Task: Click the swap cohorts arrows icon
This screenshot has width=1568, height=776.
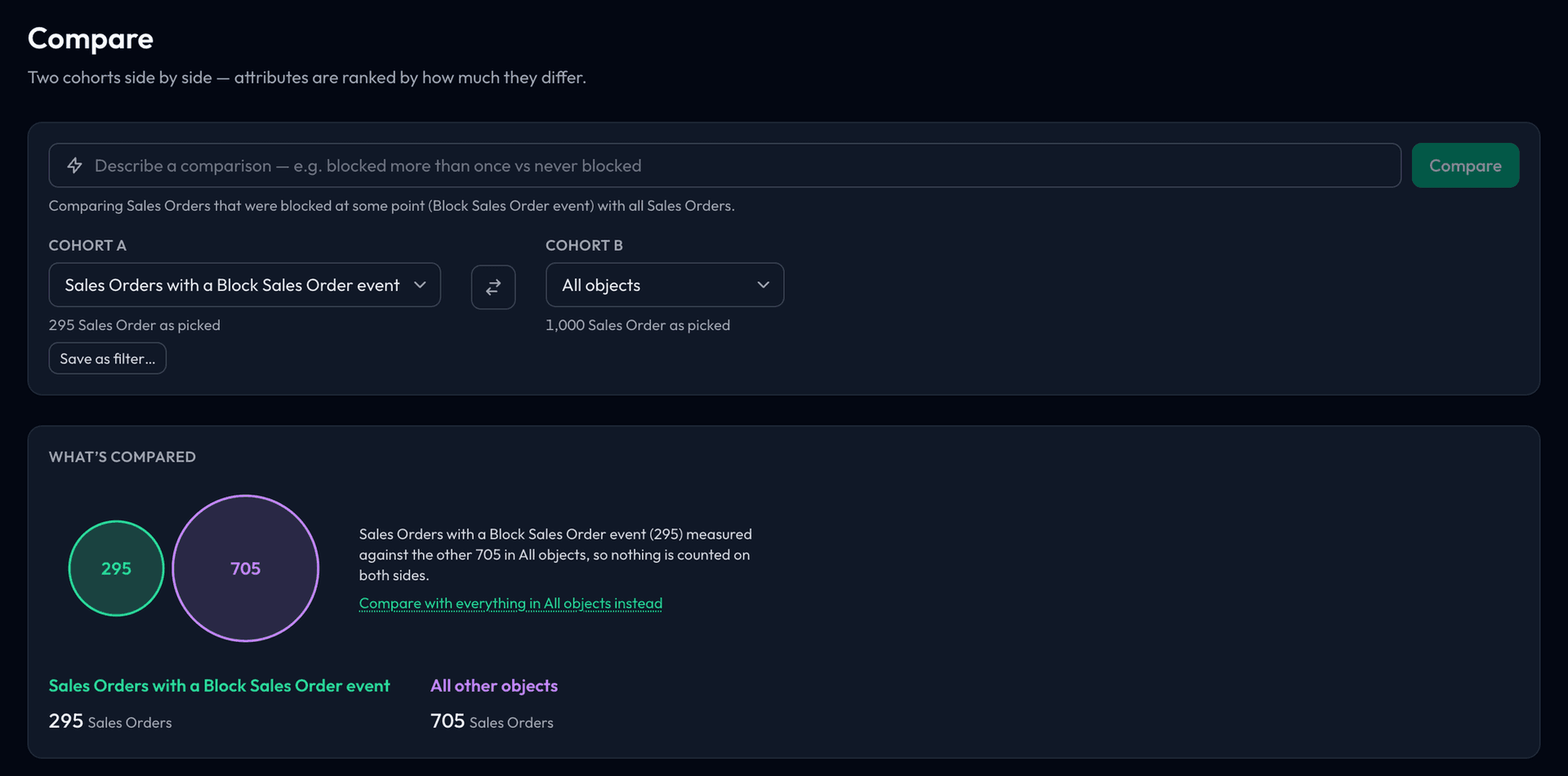Action: [493, 287]
